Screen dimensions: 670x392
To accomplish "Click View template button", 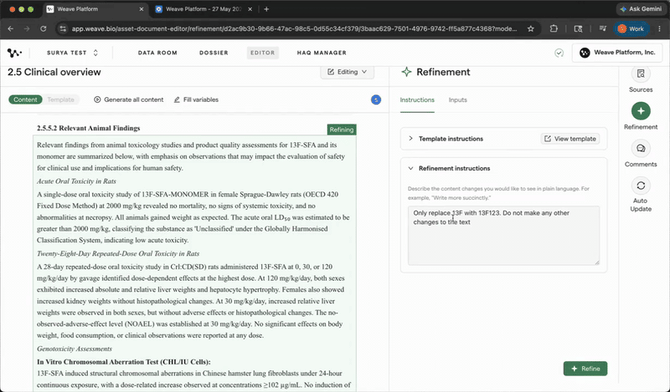I will click(x=570, y=139).
